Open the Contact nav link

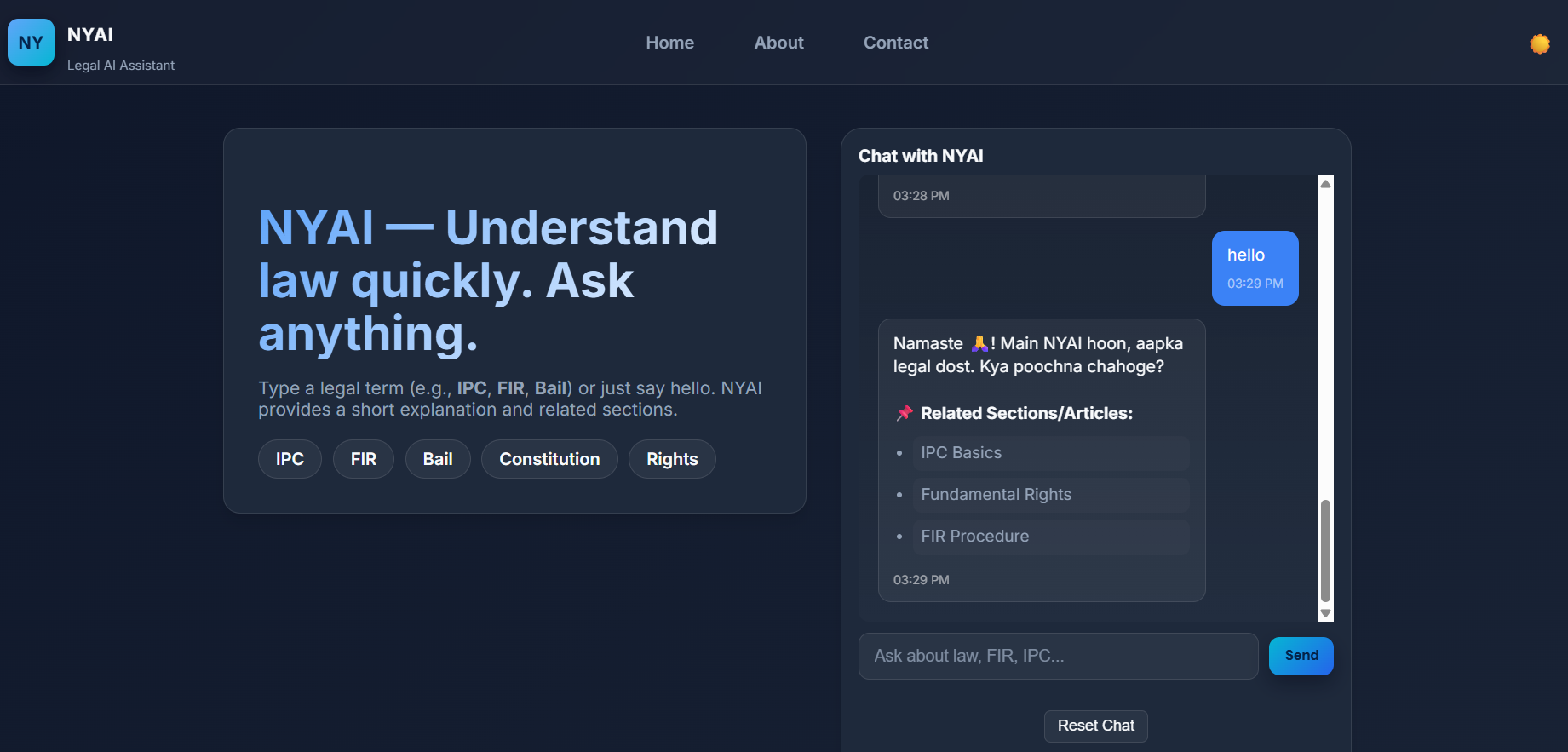click(896, 43)
